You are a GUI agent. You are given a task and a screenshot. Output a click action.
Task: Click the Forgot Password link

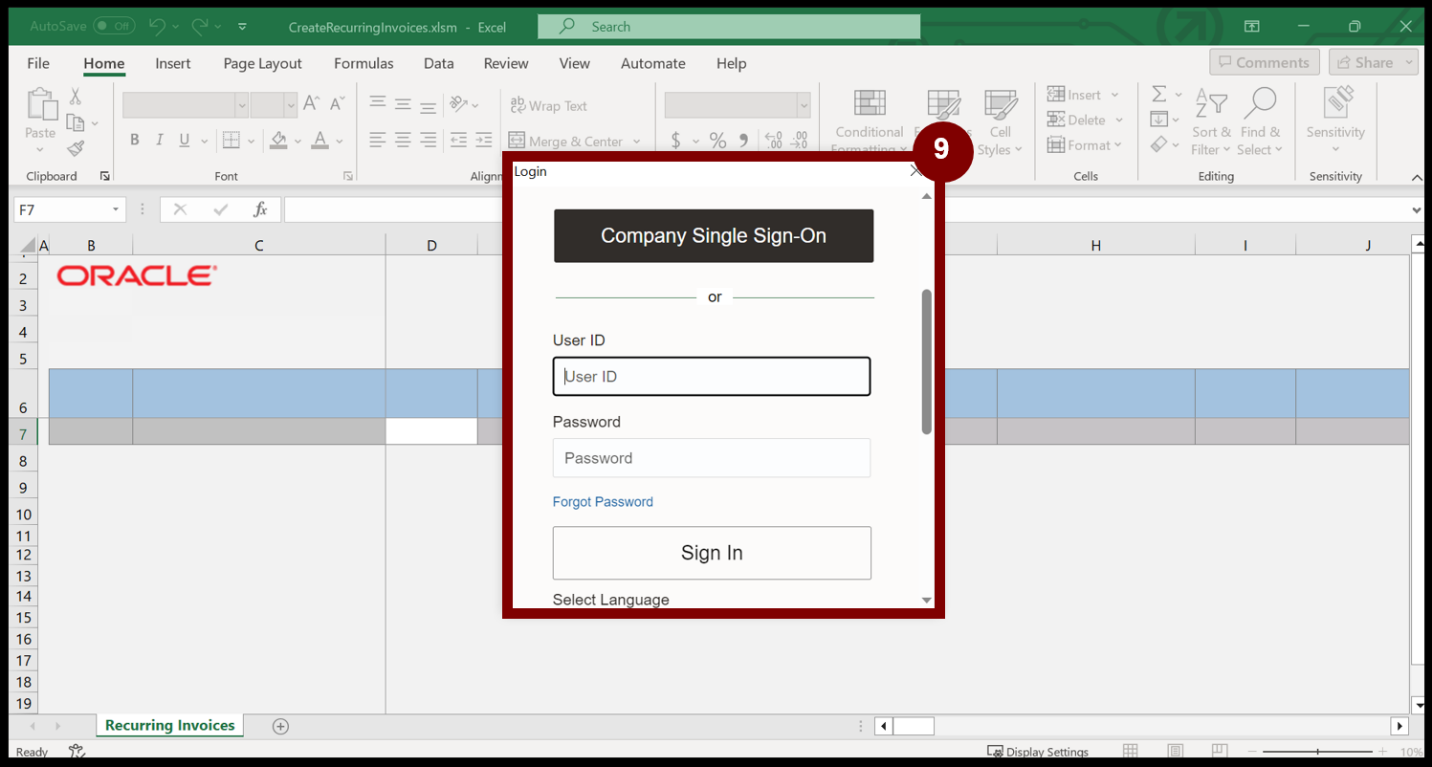click(603, 502)
